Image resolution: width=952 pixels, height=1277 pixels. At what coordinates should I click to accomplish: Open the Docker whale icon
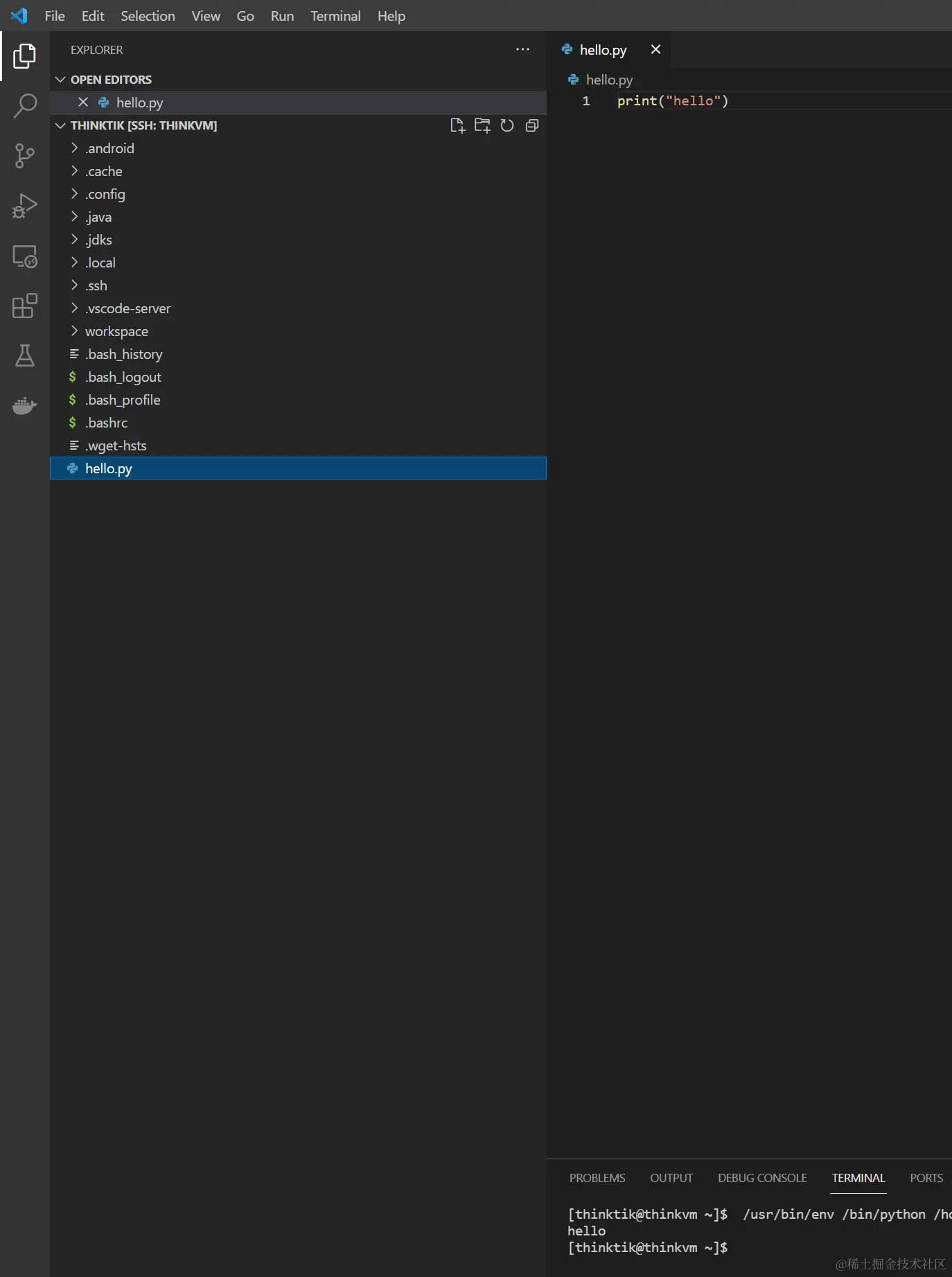point(25,405)
